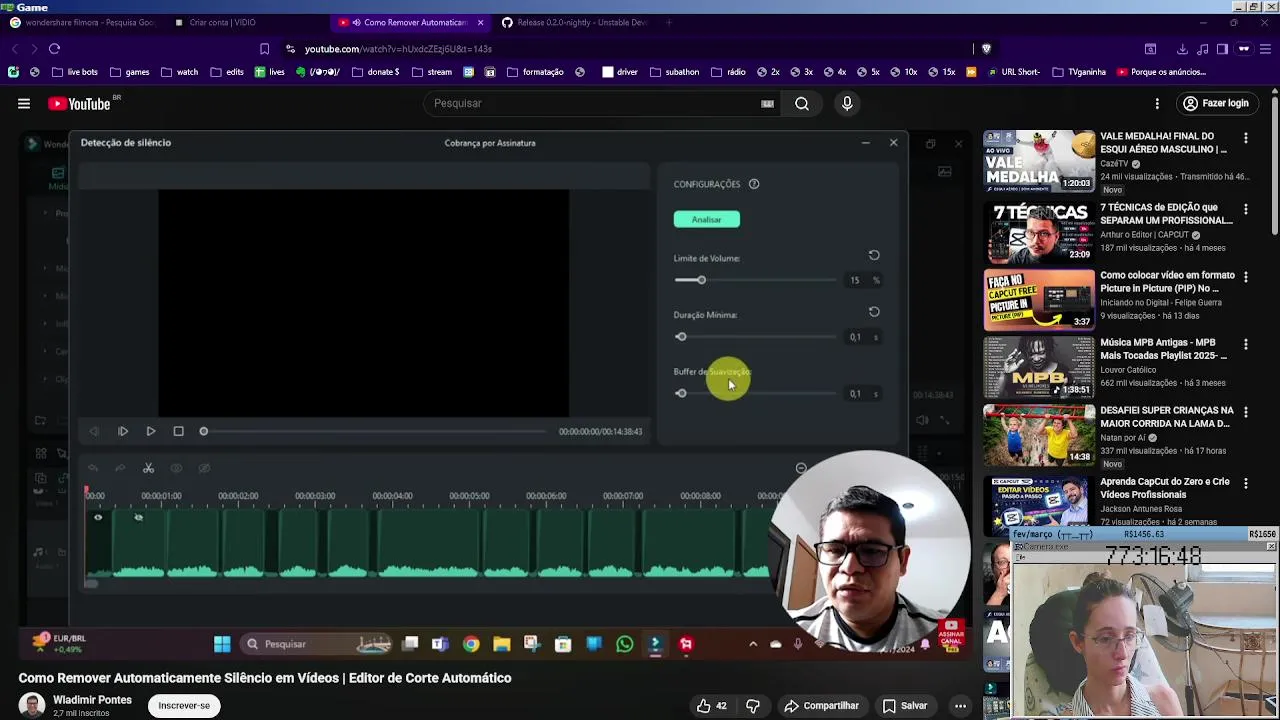Click the green Analisar button
The image size is (1280, 720).
point(706,219)
